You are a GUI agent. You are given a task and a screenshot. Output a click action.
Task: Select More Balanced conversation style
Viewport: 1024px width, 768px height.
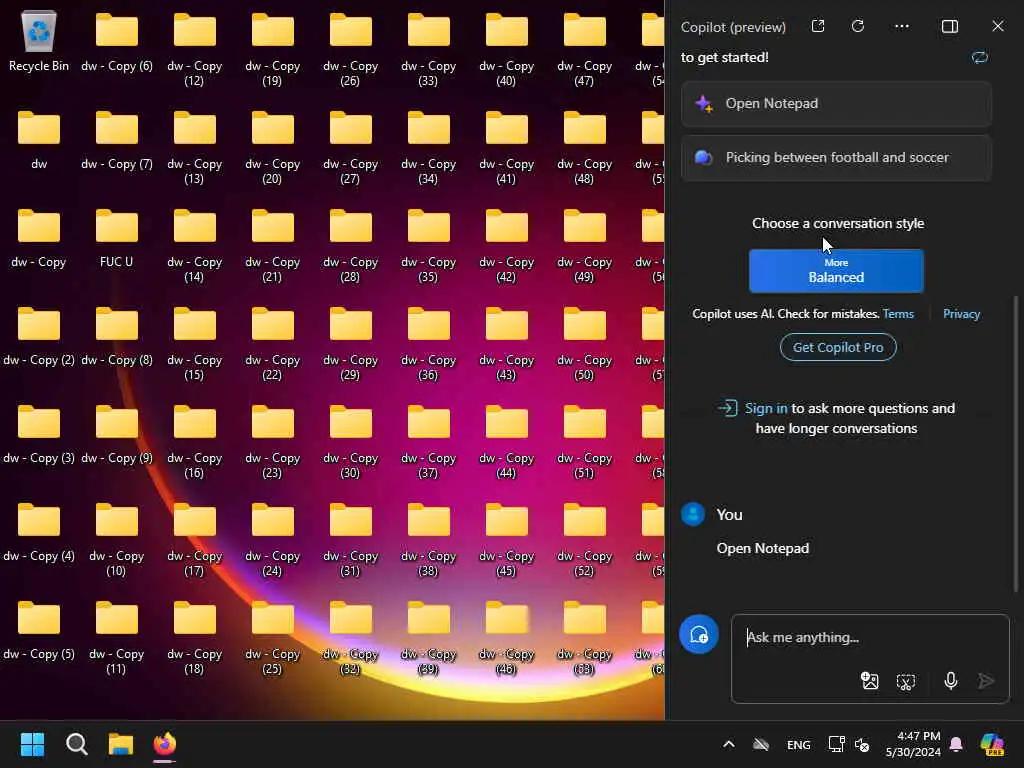(x=836, y=270)
